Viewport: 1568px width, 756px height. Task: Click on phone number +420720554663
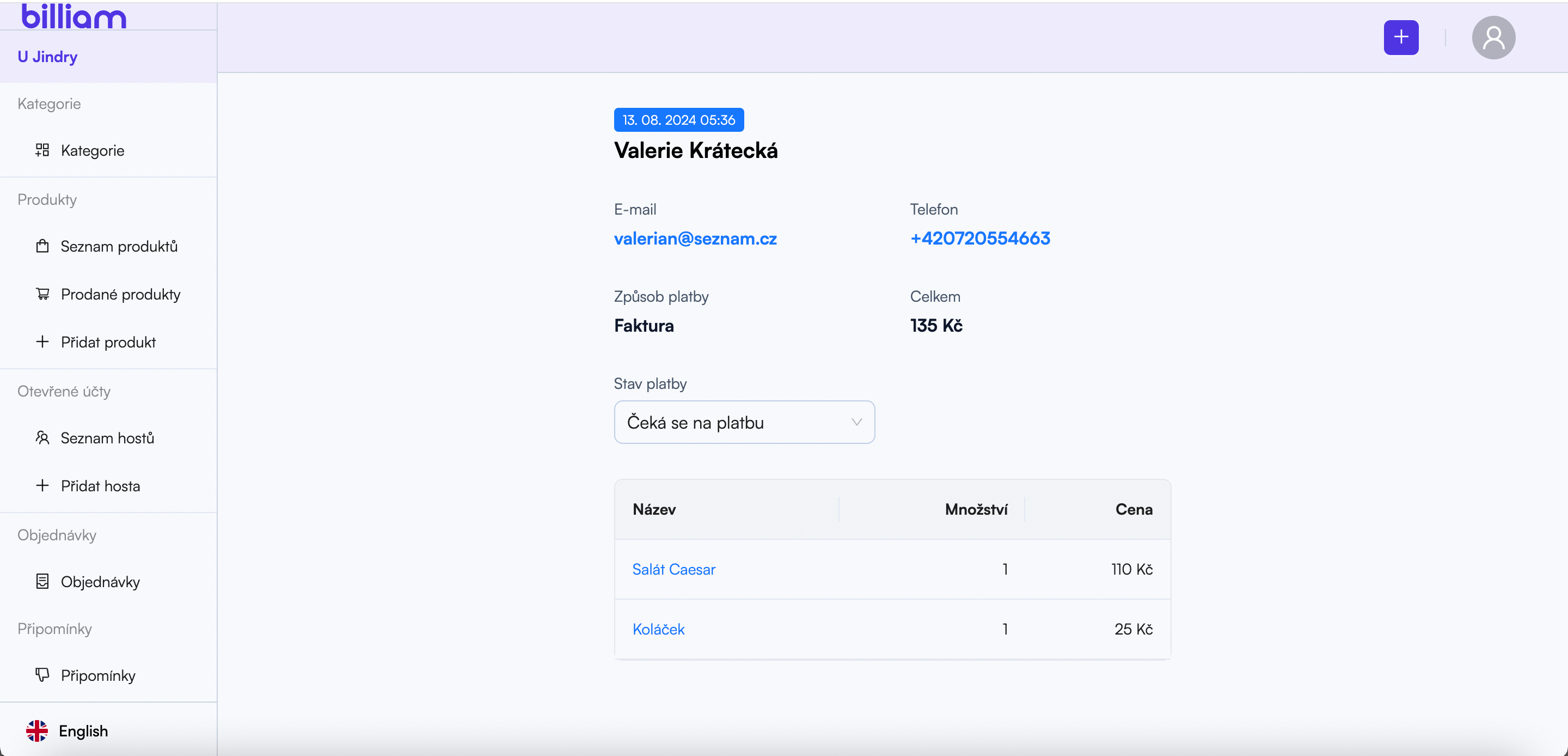[980, 238]
